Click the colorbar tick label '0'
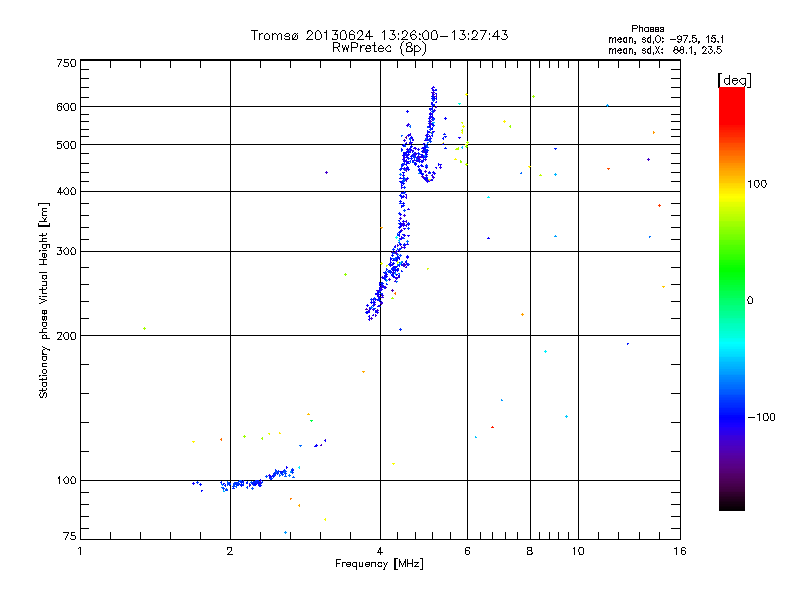The image size is (800, 600). pos(750,301)
